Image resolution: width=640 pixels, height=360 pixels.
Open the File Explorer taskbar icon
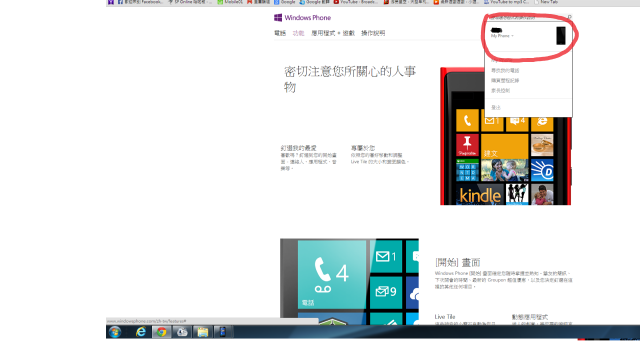coord(202,332)
